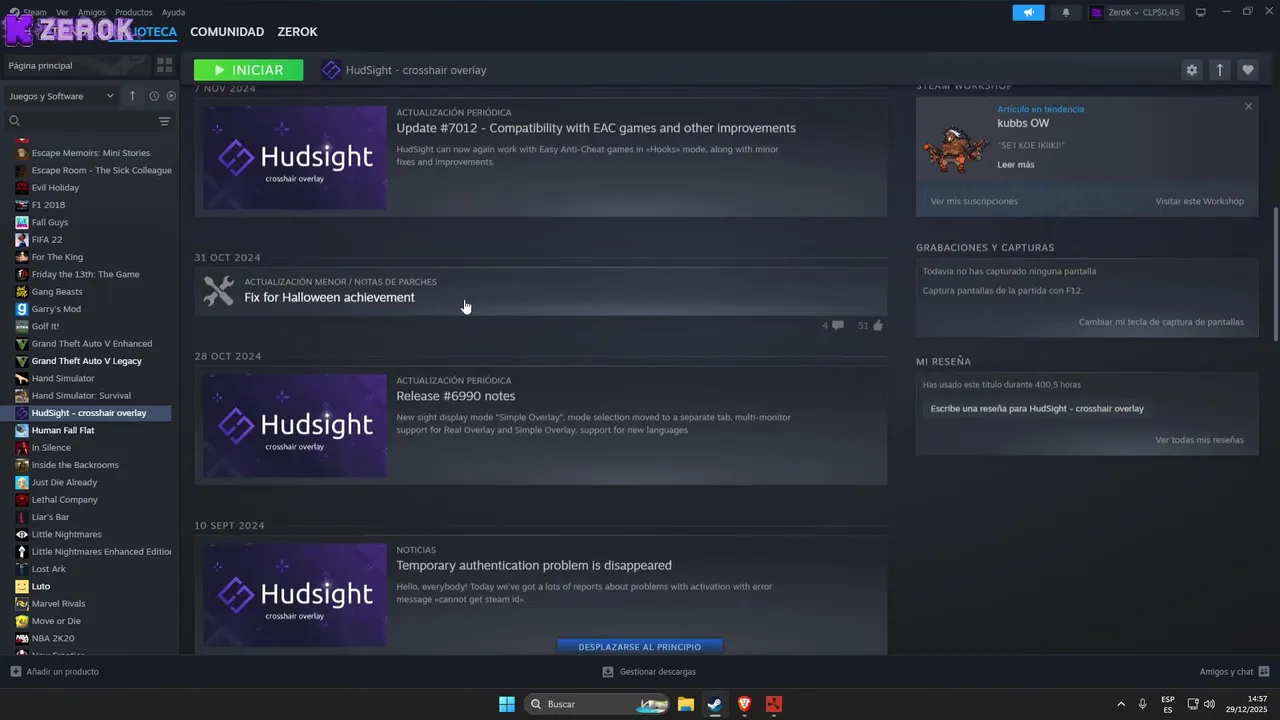Dismiss the trending article card
The height and width of the screenshot is (720, 1280).
click(x=1248, y=106)
